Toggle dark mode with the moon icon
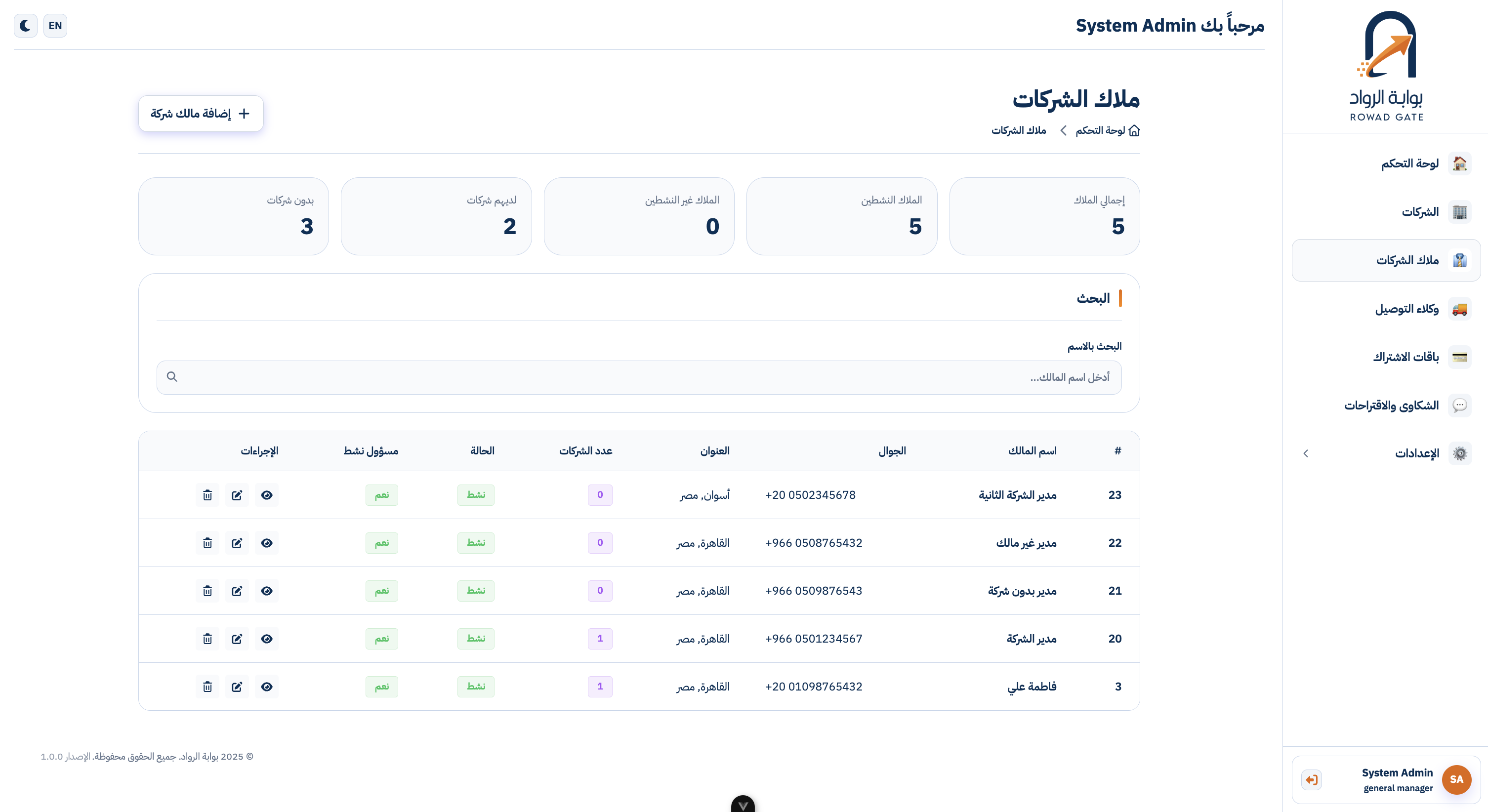This screenshot has height=812, width=1488. (x=25, y=25)
